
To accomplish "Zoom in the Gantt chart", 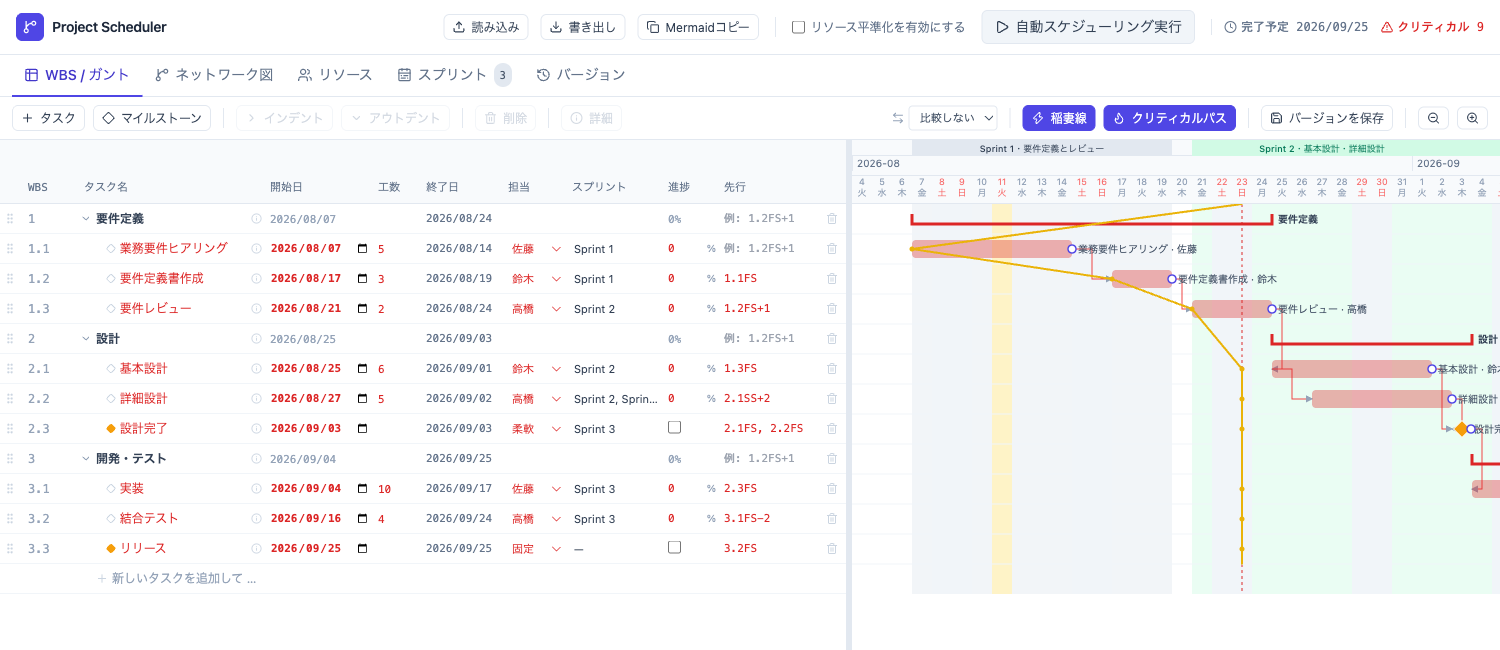I will click(x=1472, y=118).
